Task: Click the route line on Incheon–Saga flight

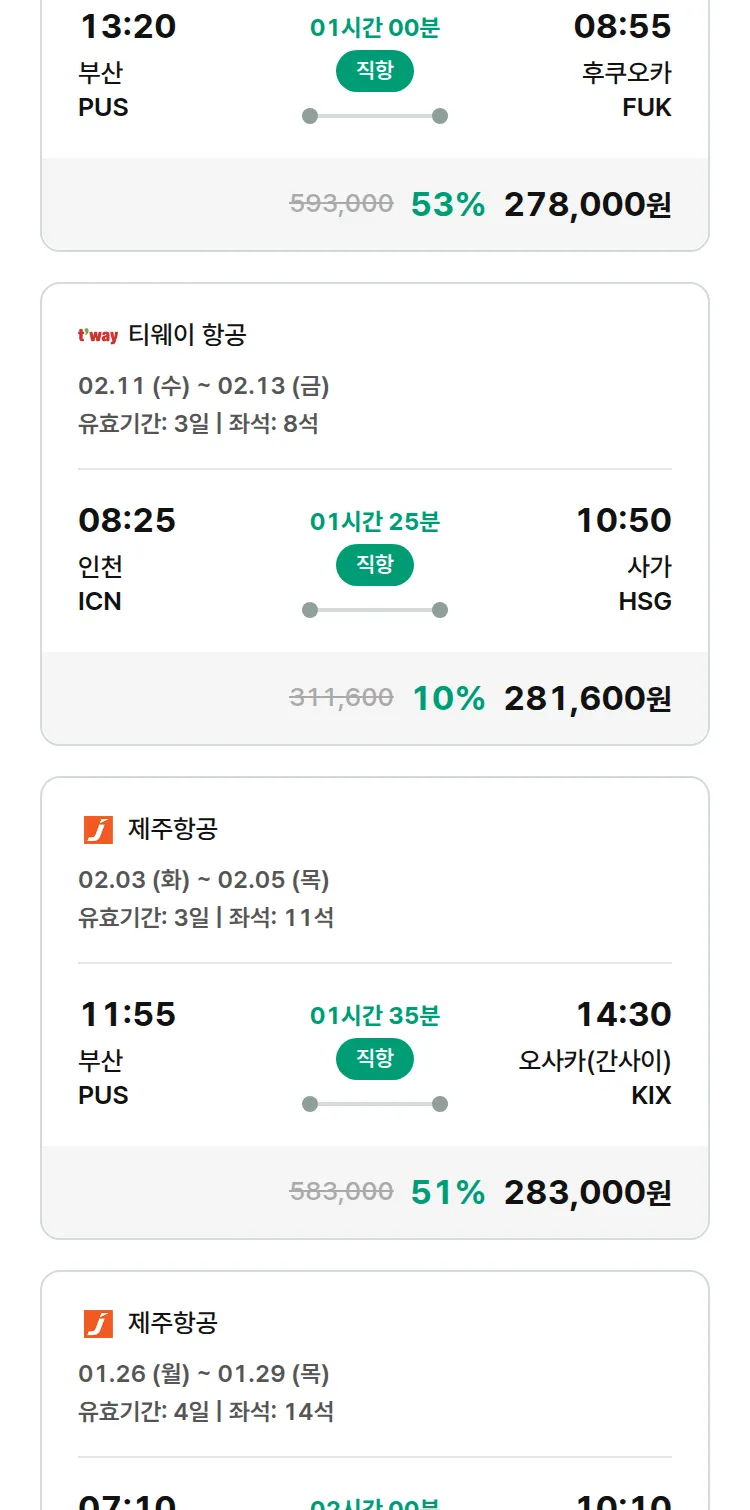Action: point(375,610)
